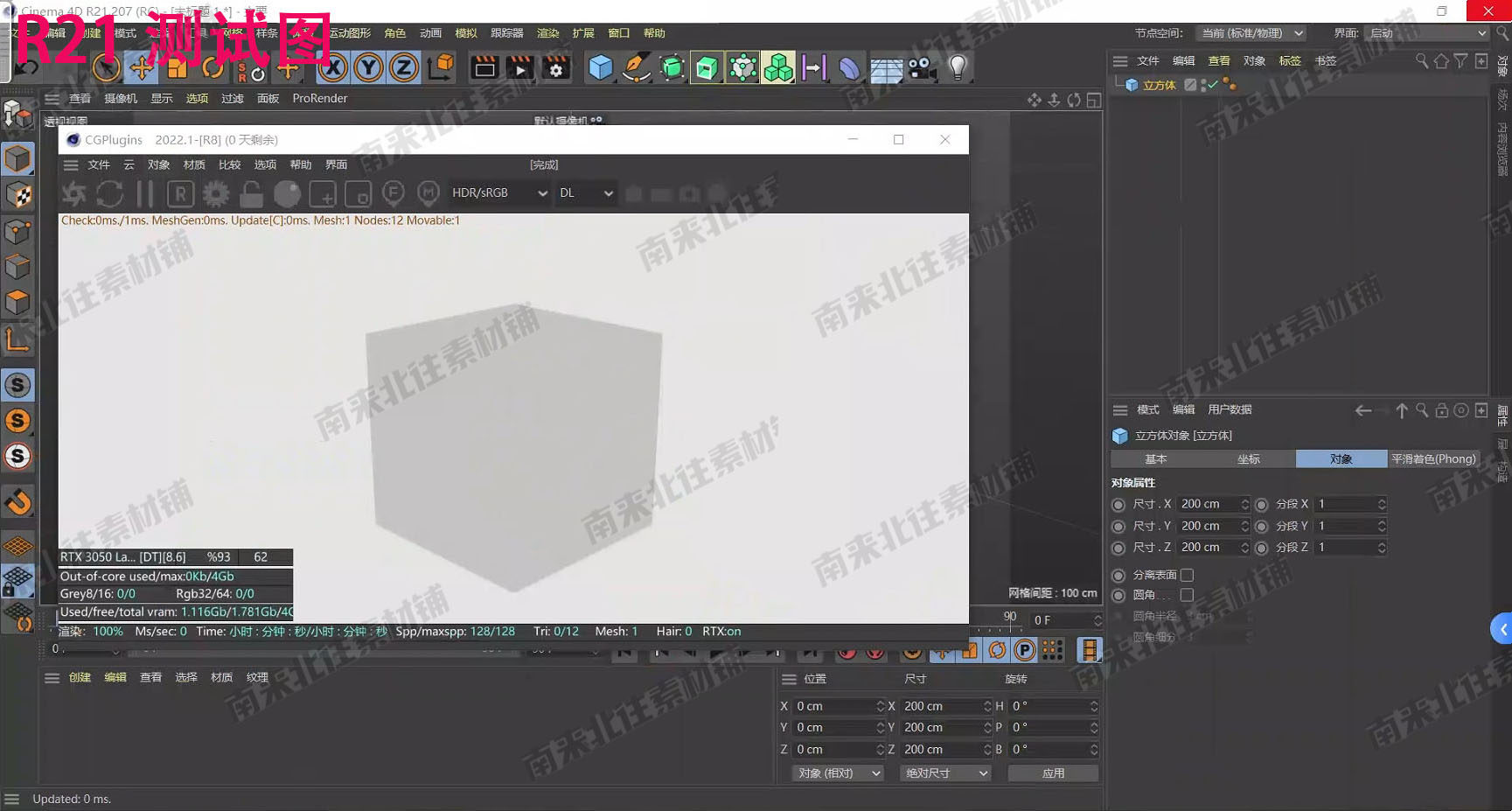Open 绝对尺寸 dropdown
Viewport: 1512px width, 811px height.
945,773
